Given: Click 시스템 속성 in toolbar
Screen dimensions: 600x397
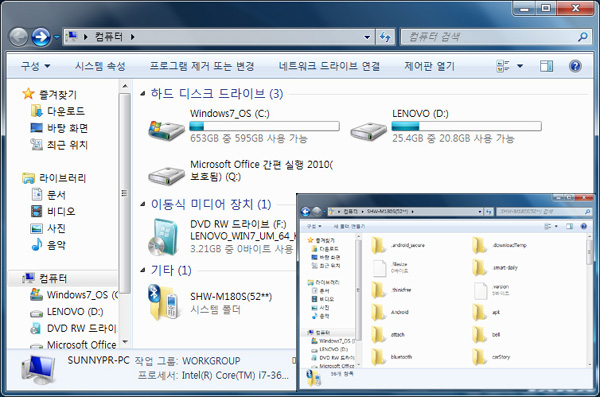Looking at the screenshot, I should pos(100,66).
